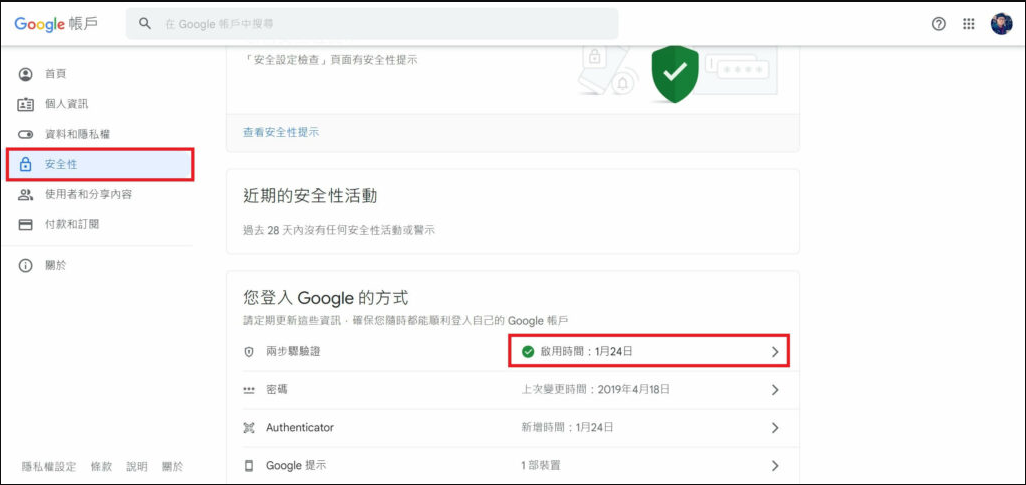Click the Google 帳戶 logo
This screenshot has width=1026, height=485.
coord(56,24)
